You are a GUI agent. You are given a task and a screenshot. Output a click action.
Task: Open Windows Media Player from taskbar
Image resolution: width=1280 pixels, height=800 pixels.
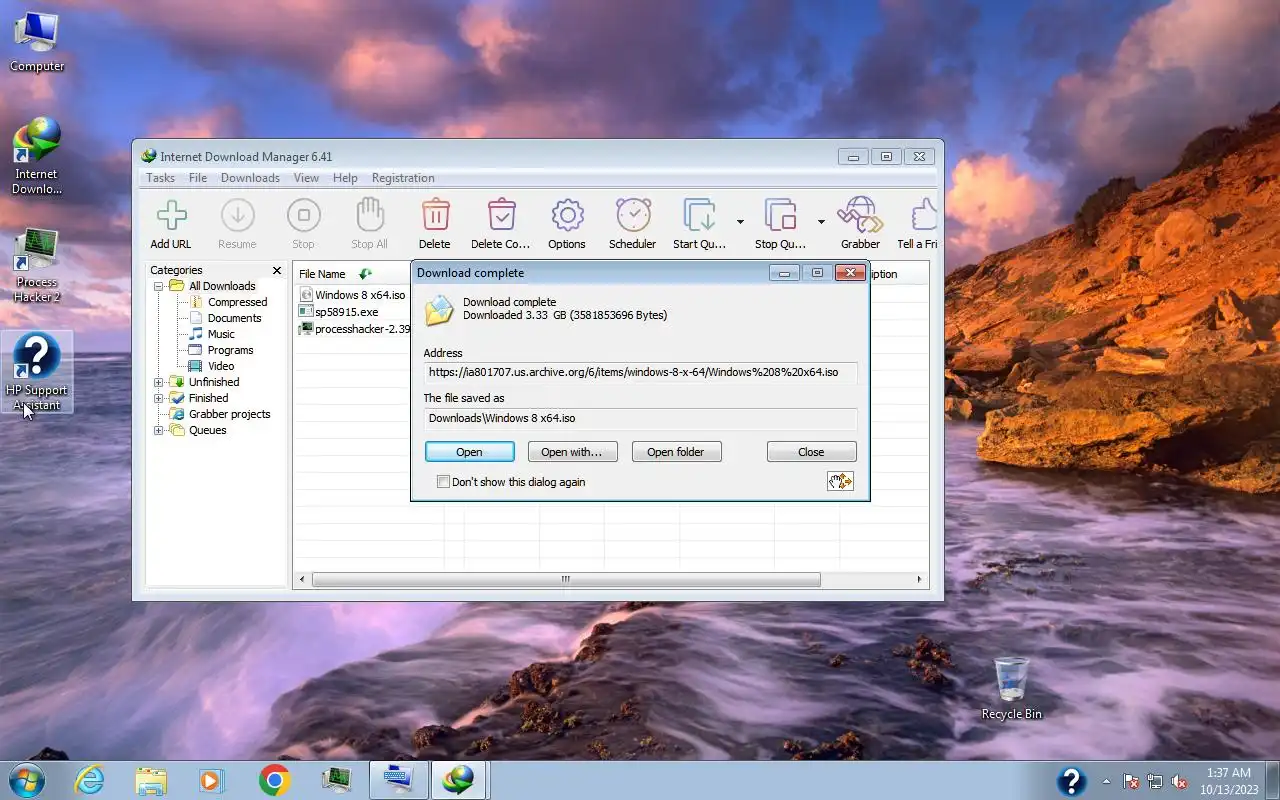[x=212, y=780]
